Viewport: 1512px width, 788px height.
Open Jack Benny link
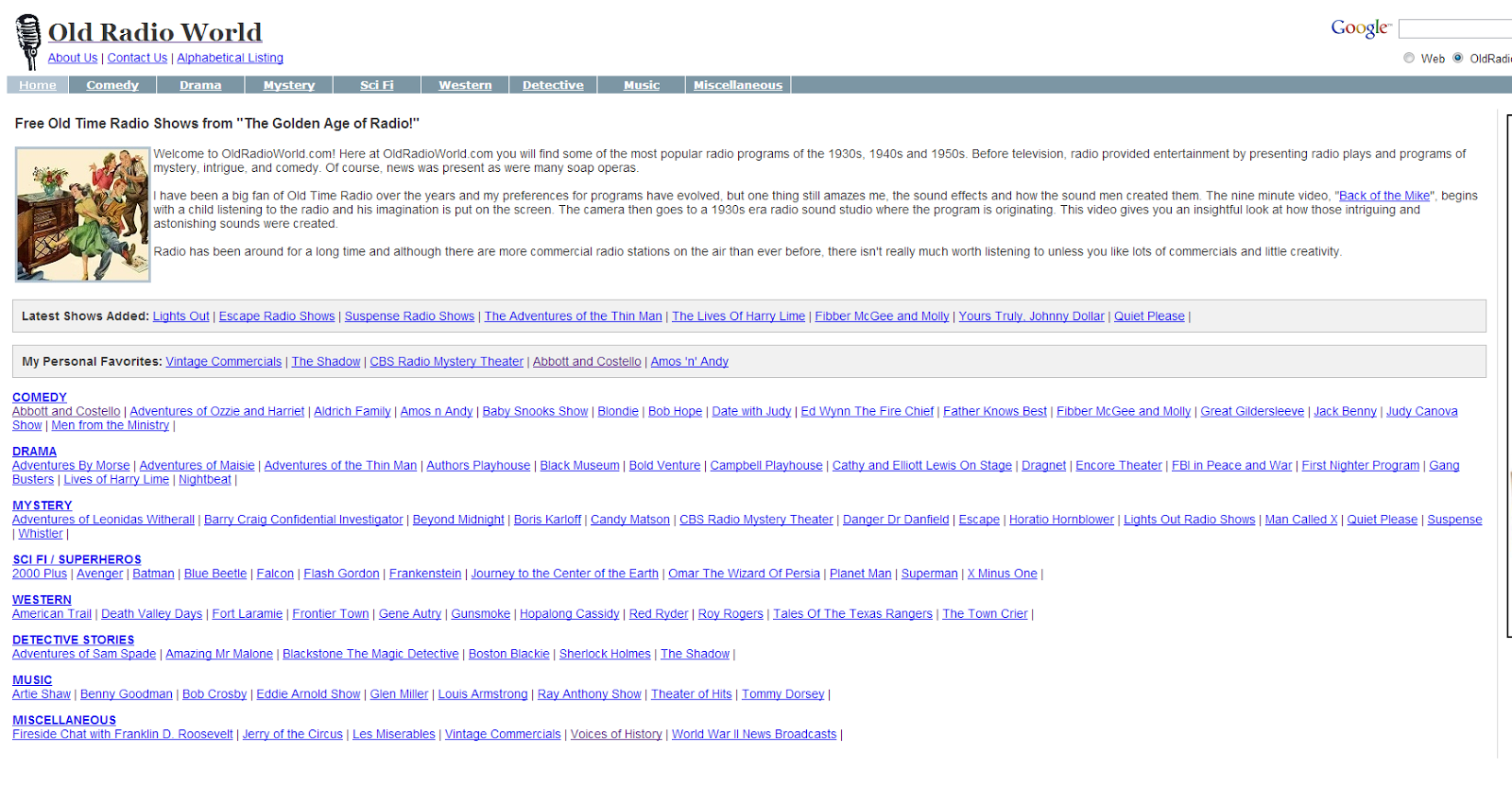pyautogui.click(x=1345, y=412)
